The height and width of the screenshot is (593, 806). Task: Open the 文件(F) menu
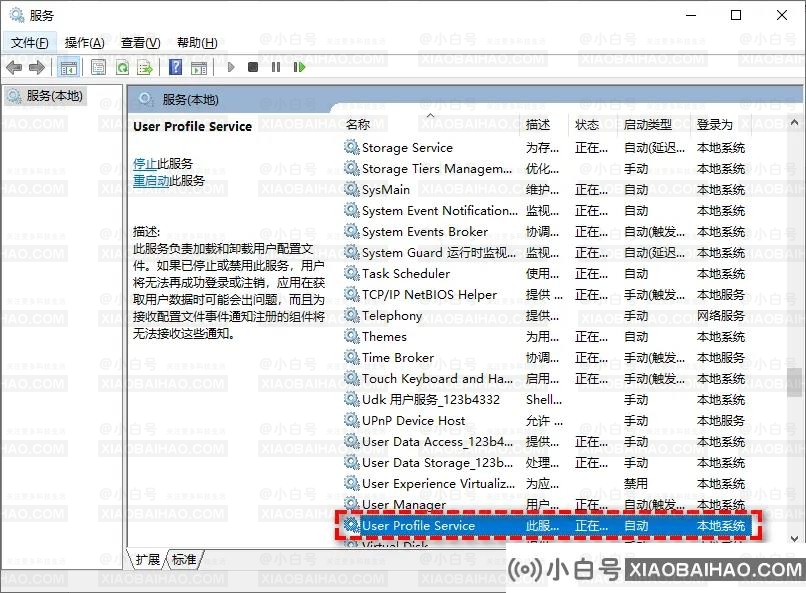pyautogui.click(x=30, y=43)
